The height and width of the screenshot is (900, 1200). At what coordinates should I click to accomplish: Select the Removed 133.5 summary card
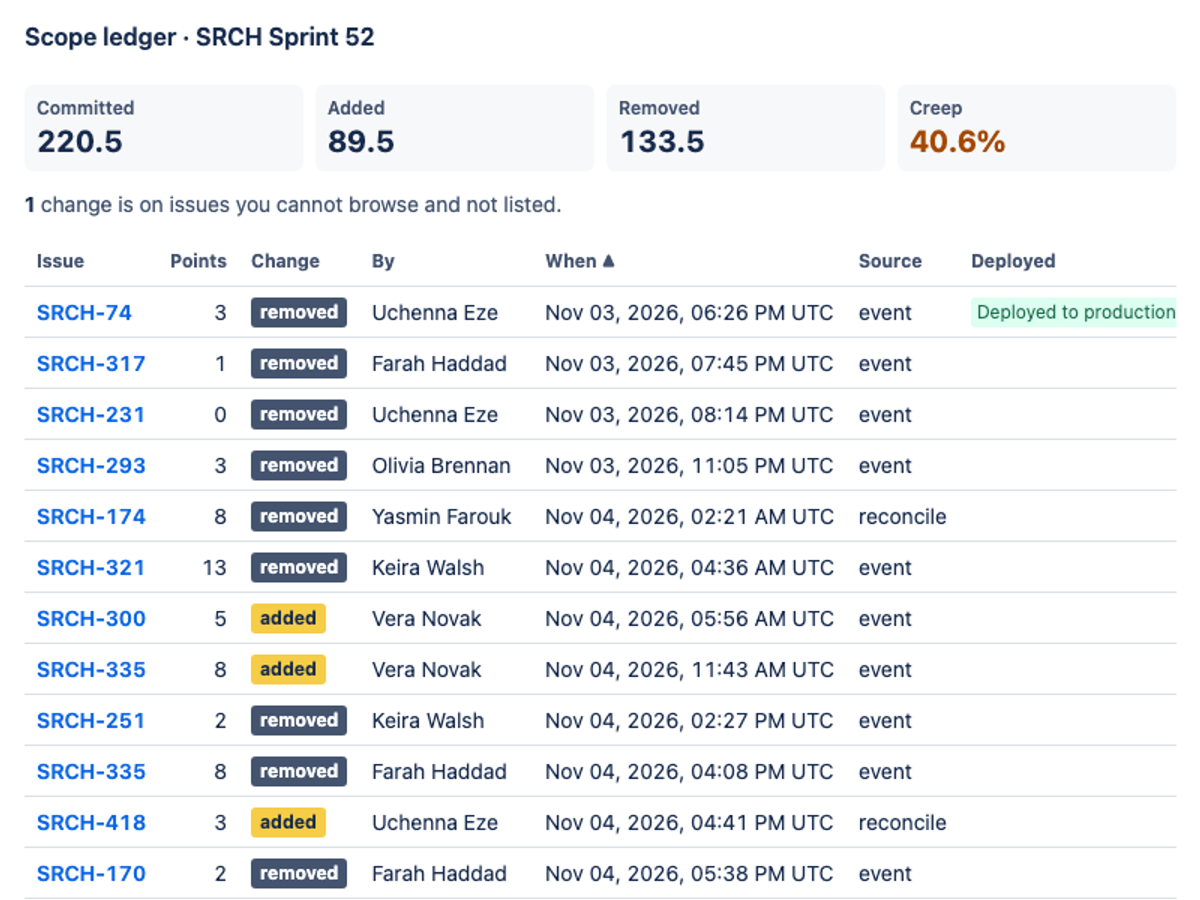pos(746,128)
